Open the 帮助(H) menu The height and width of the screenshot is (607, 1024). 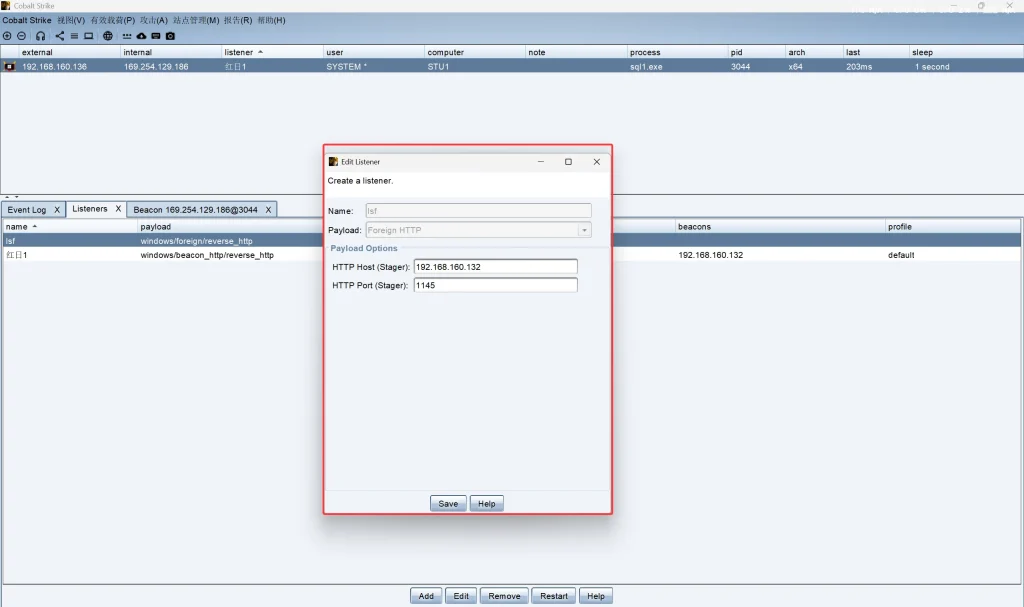pos(271,20)
